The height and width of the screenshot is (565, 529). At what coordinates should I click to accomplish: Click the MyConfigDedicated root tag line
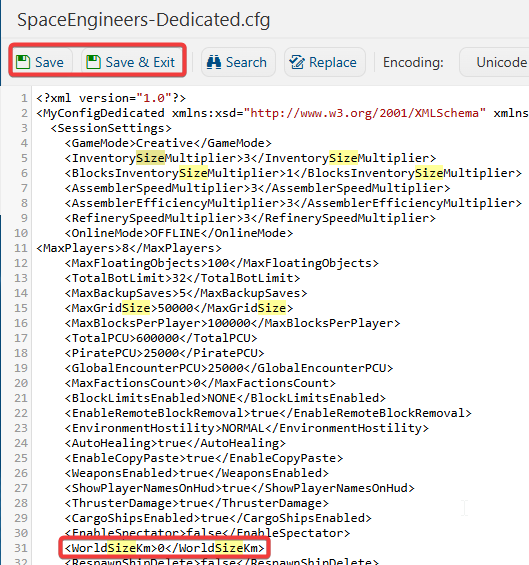282,113
